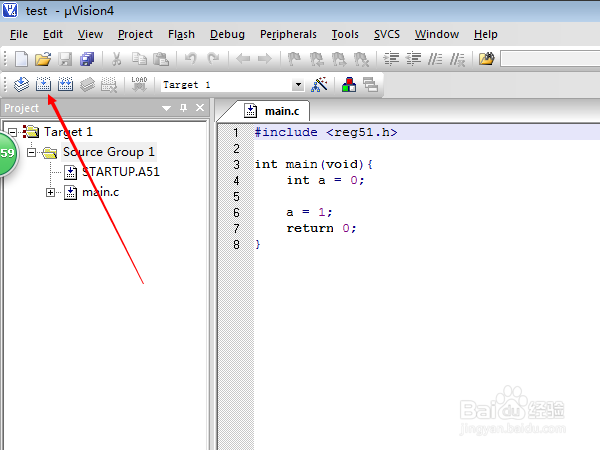The width and height of the screenshot is (600, 450).
Task: Build target files icon
Action: coord(43,84)
